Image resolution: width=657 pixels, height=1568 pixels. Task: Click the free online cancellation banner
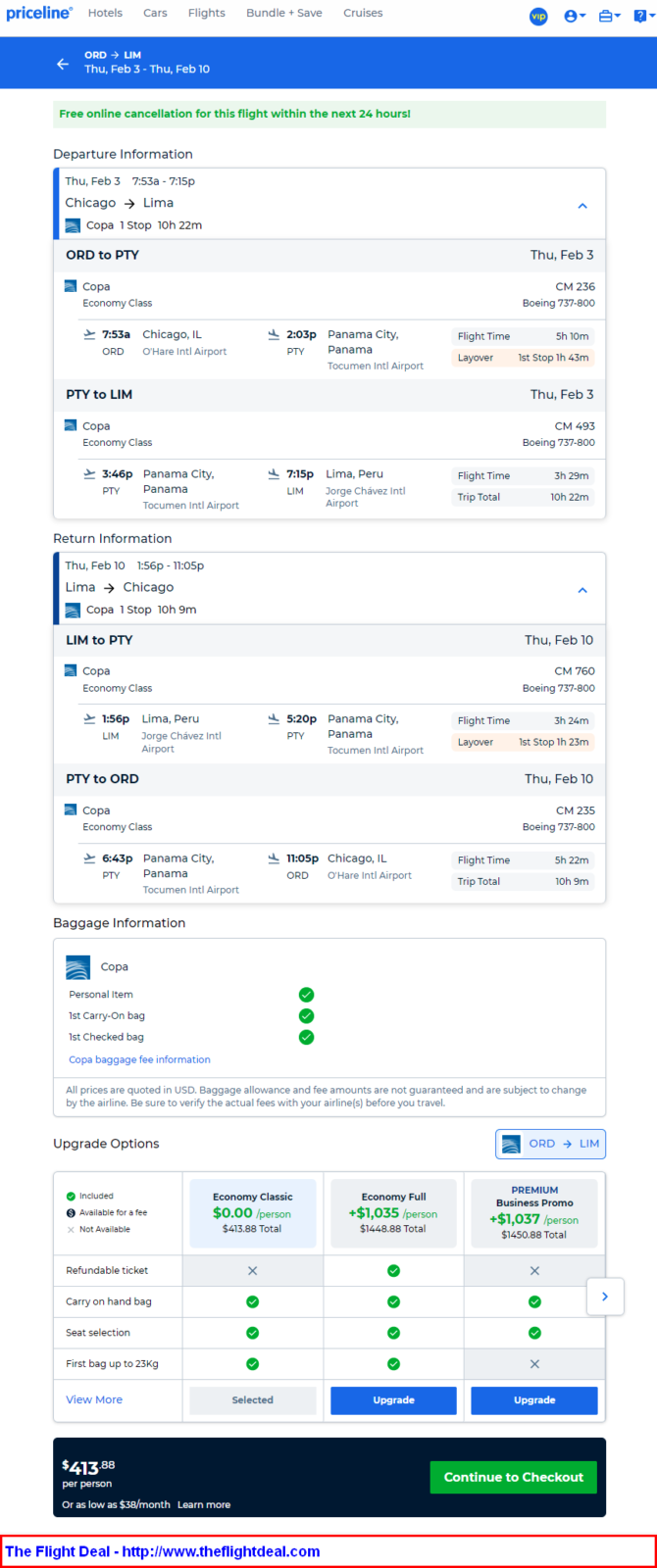[x=329, y=114]
